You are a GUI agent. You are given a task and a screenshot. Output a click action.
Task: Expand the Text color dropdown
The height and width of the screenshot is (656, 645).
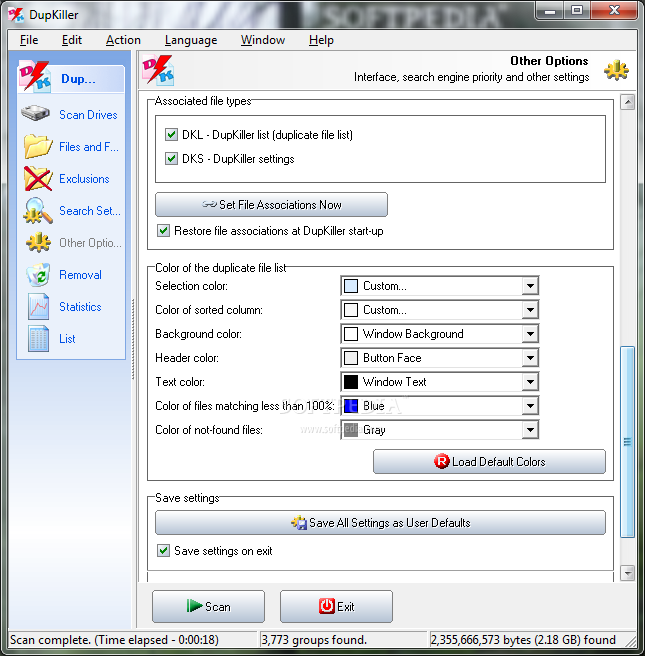click(530, 382)
